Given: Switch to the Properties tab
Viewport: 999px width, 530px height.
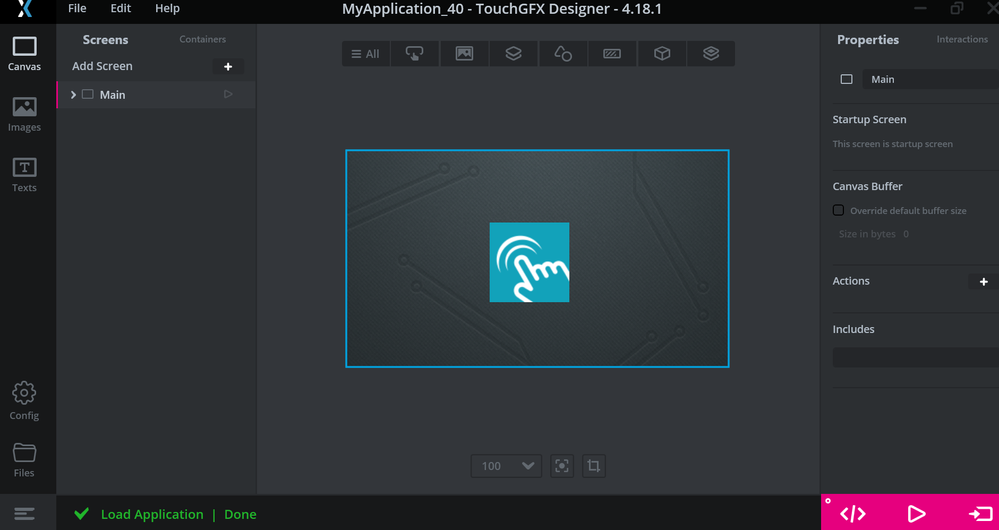Looking at the screenshot, I should click(x=868, y=39).
